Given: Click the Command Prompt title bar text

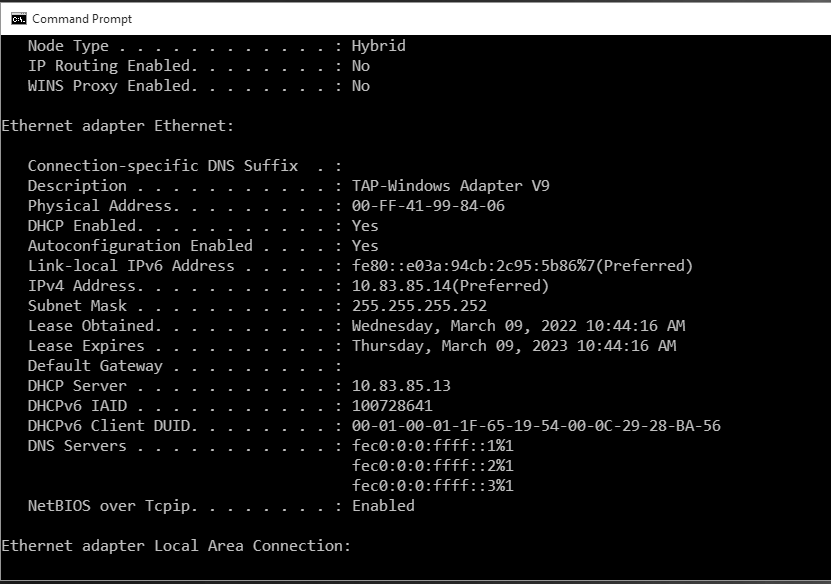Looking at the screenshot, I should pyautogui.click(x=85, y=18).
